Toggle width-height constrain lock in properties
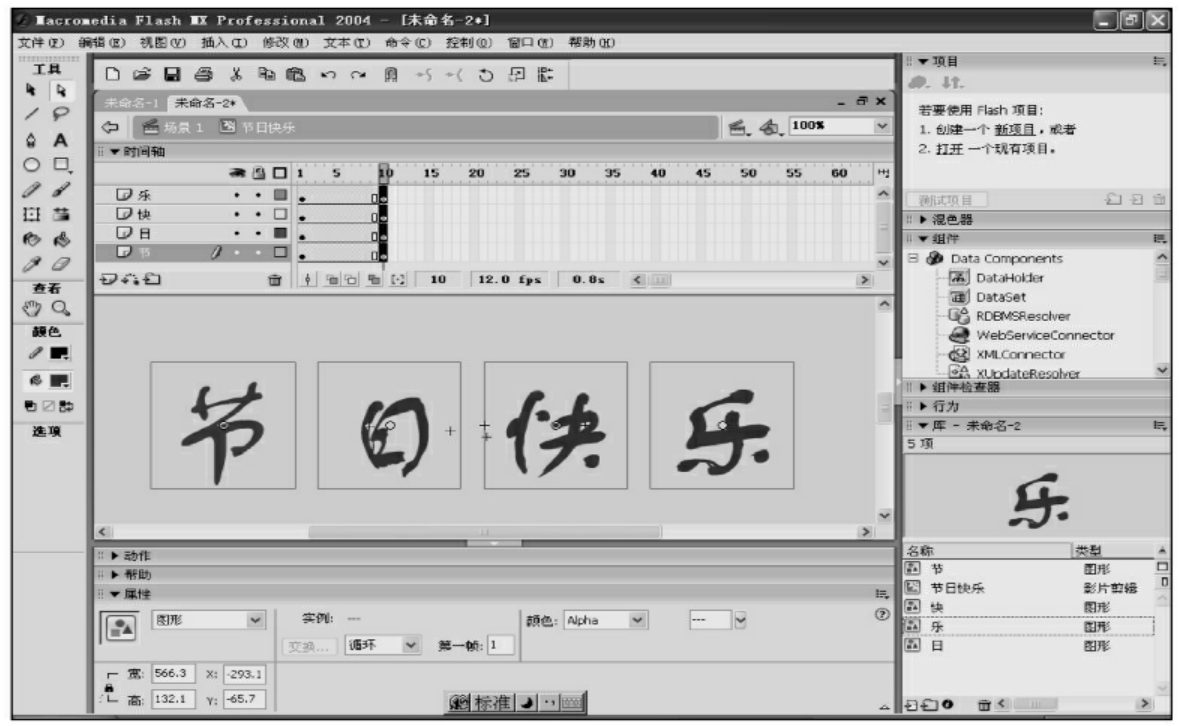 (109, 688)
